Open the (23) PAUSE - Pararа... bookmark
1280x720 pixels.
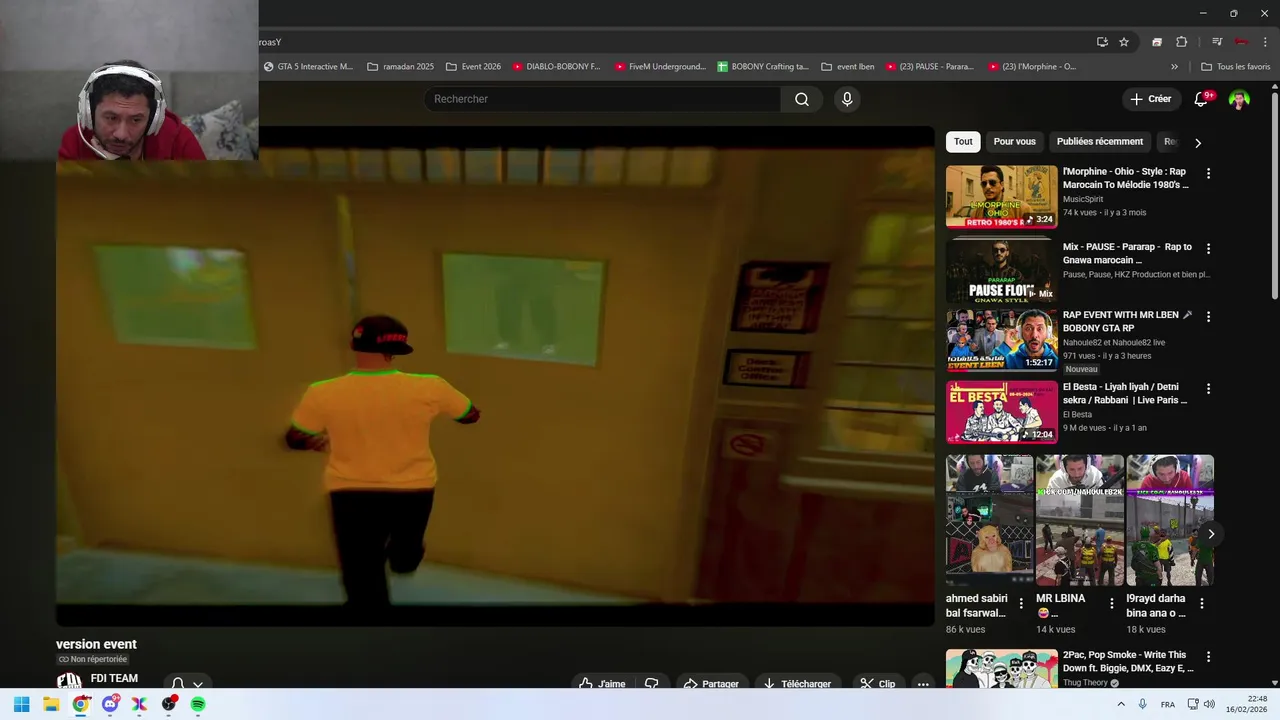coord(929,67)
